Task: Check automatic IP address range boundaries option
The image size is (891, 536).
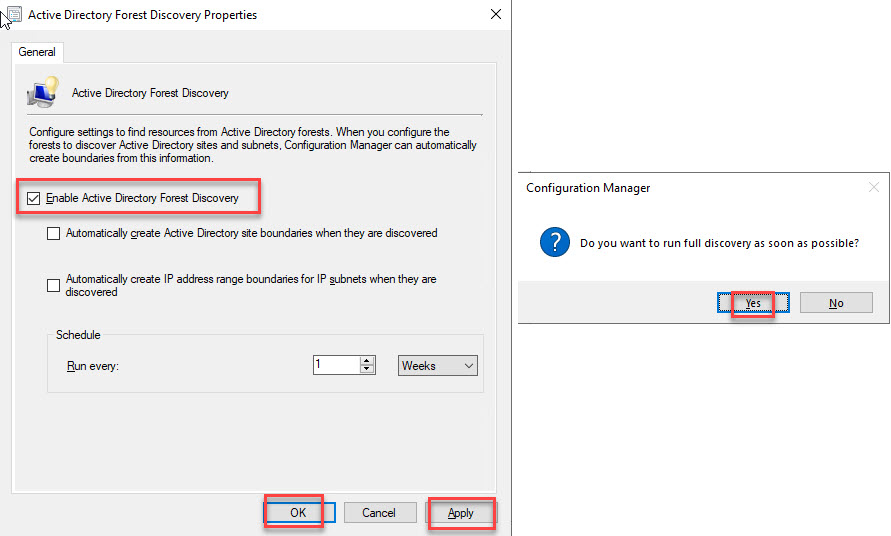Action: pyautogui.click(x=53, y=286)
